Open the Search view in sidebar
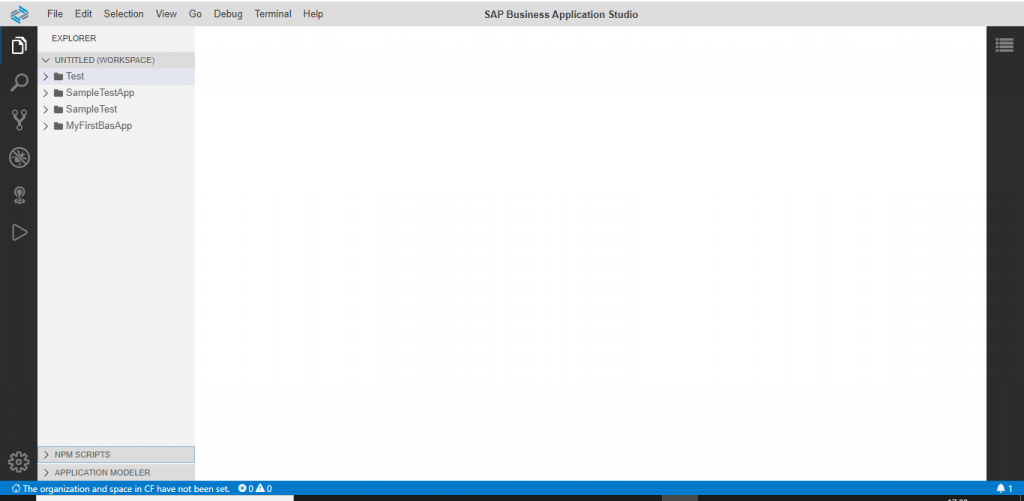This screenshot has width=1024, height=501. [x=19, y=83]
